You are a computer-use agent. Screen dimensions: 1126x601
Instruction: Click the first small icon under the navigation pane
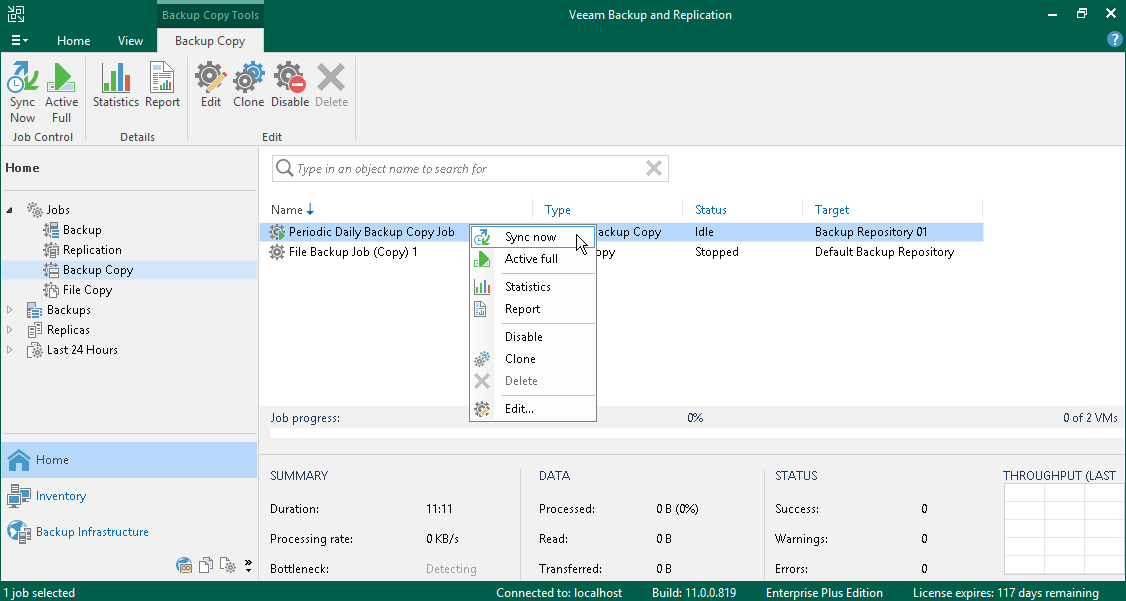(185, 566)
